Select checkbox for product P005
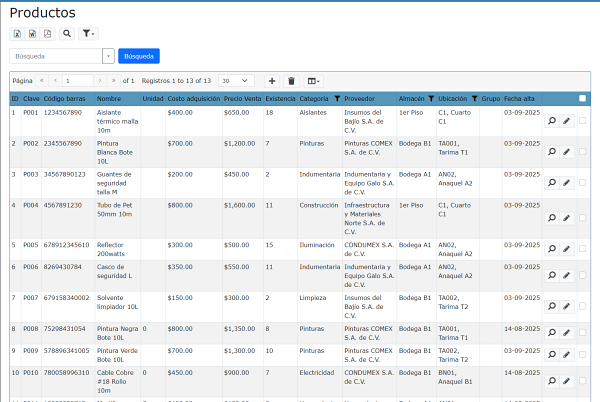The width and height of the screenshot is (600, 402). (x=582, y=250)
